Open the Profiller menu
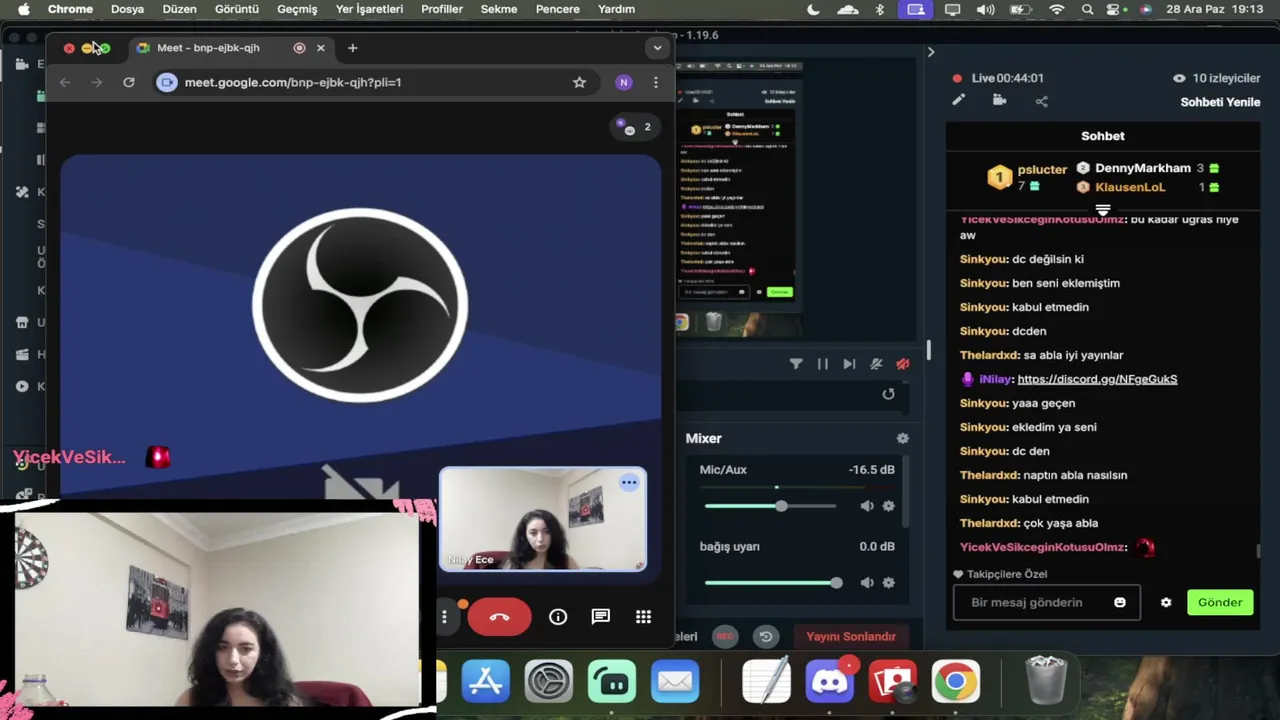Image resolution: width=1280 pixels, height=720 pixels. (x=442, y=9)
